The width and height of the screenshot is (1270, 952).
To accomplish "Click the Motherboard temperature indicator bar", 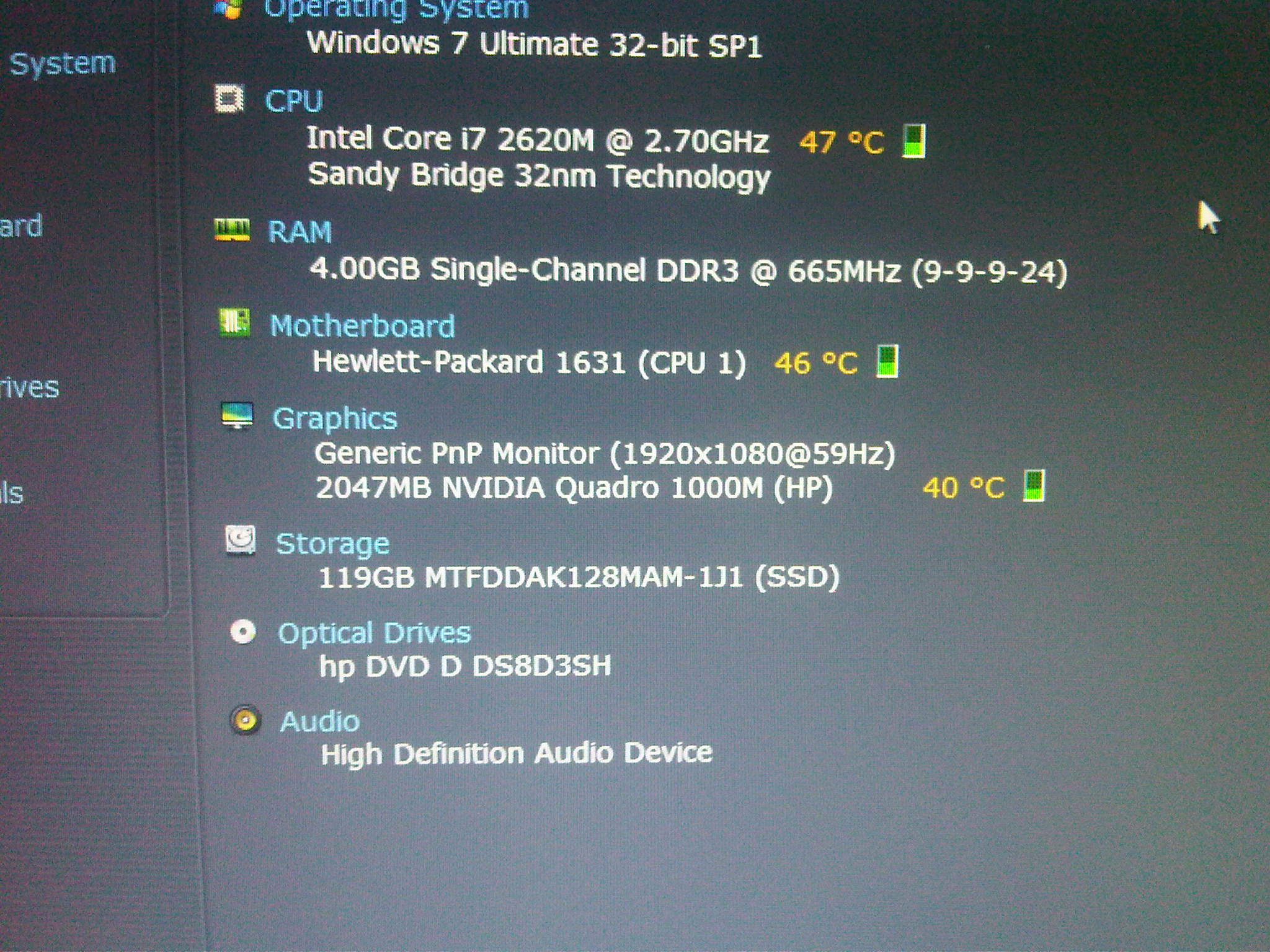I will coord(887,361).
